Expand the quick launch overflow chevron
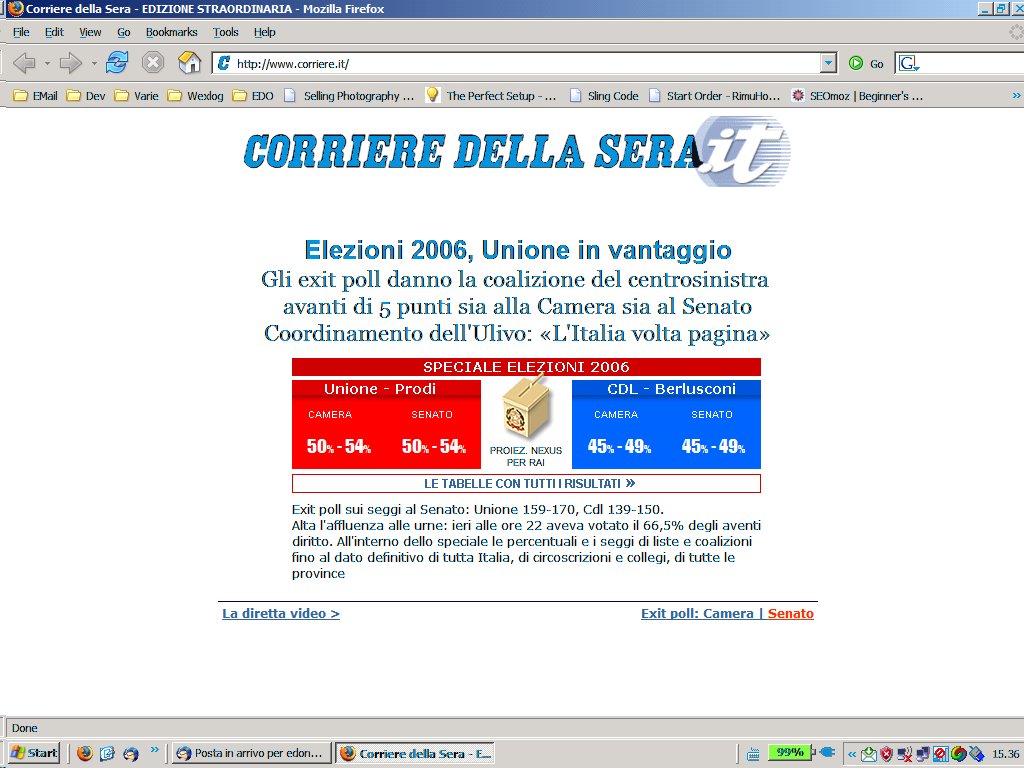This screenshot has width=1024, height=768. pyautogui.click(x=155, y=750)
